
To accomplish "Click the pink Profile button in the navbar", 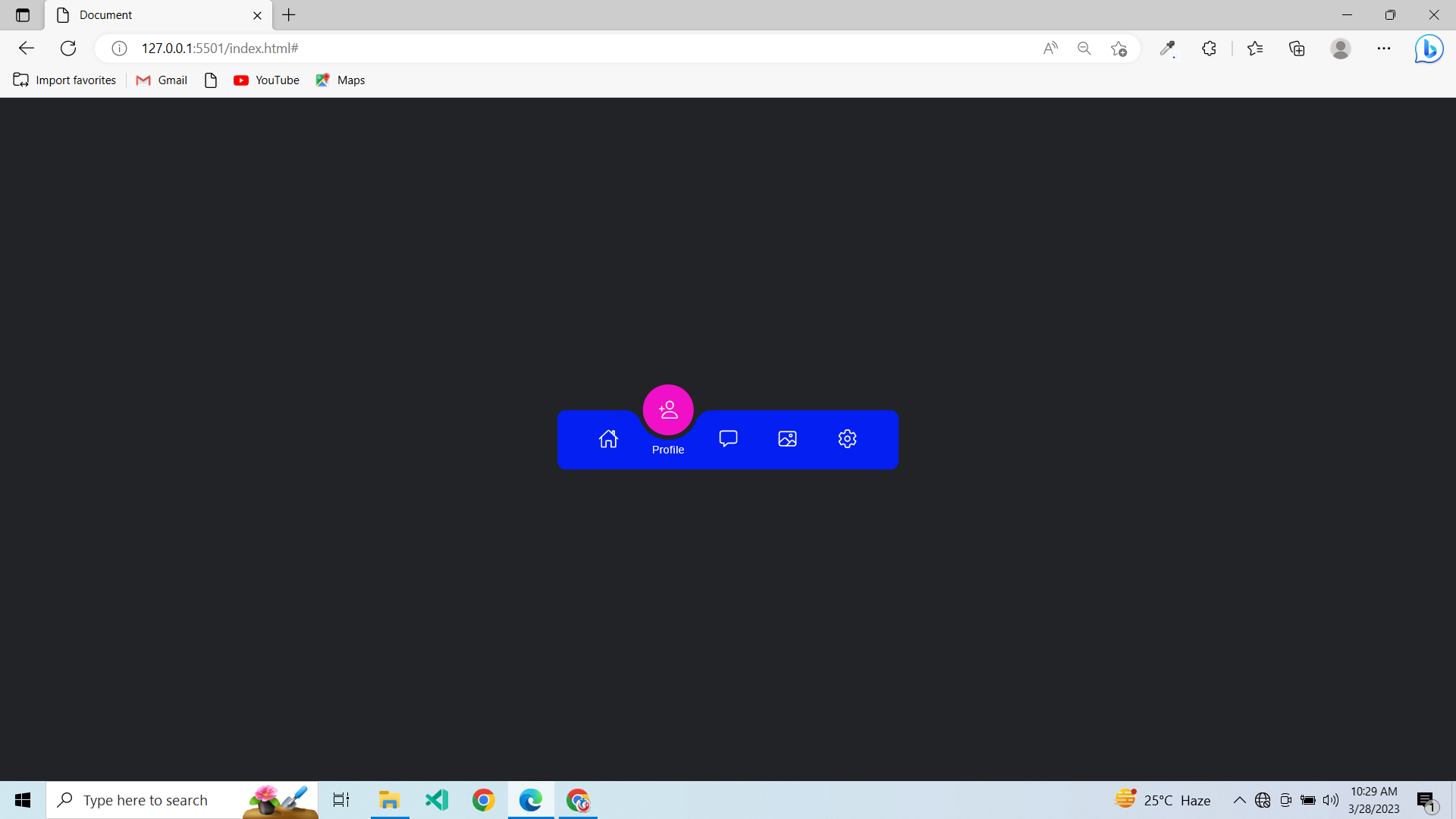I will click(x=668, y=409).
